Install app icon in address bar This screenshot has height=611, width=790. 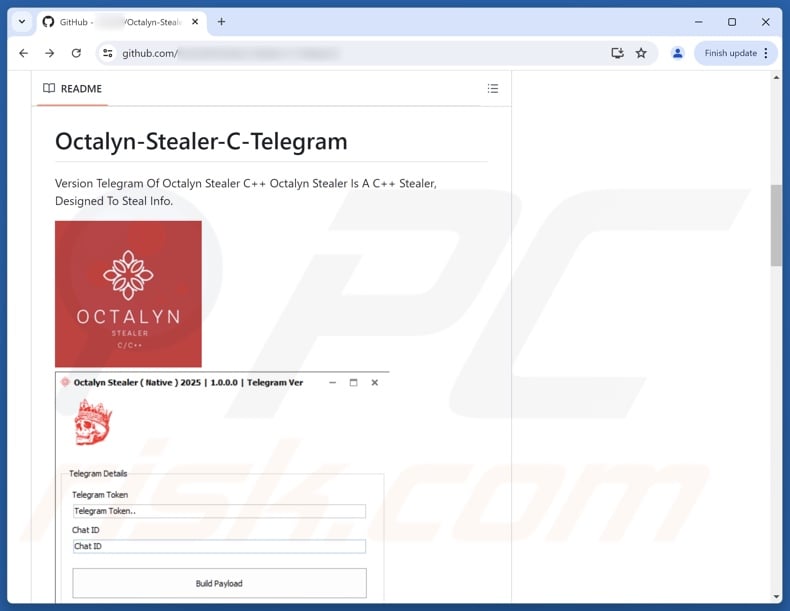coord(617,53)
